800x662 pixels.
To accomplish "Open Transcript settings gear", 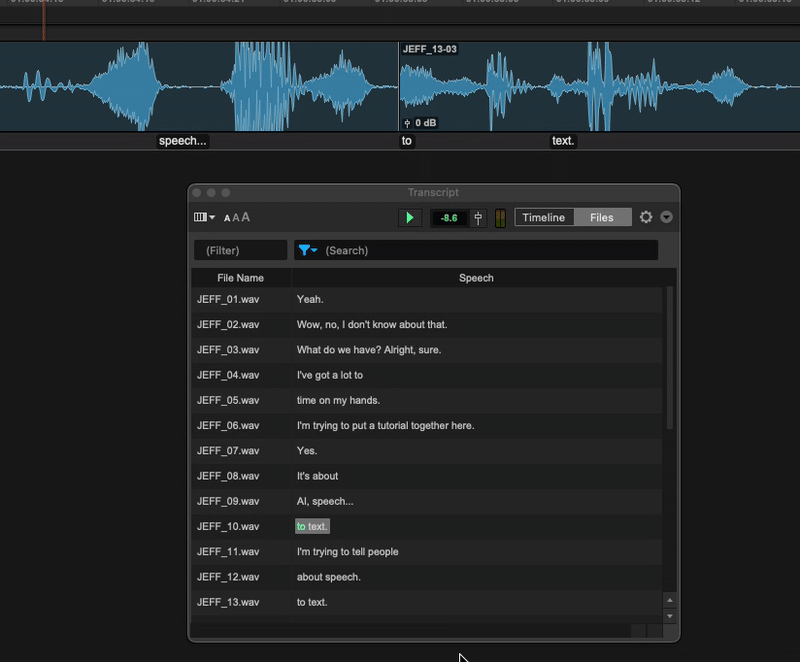I will click(x=646, y=217).
